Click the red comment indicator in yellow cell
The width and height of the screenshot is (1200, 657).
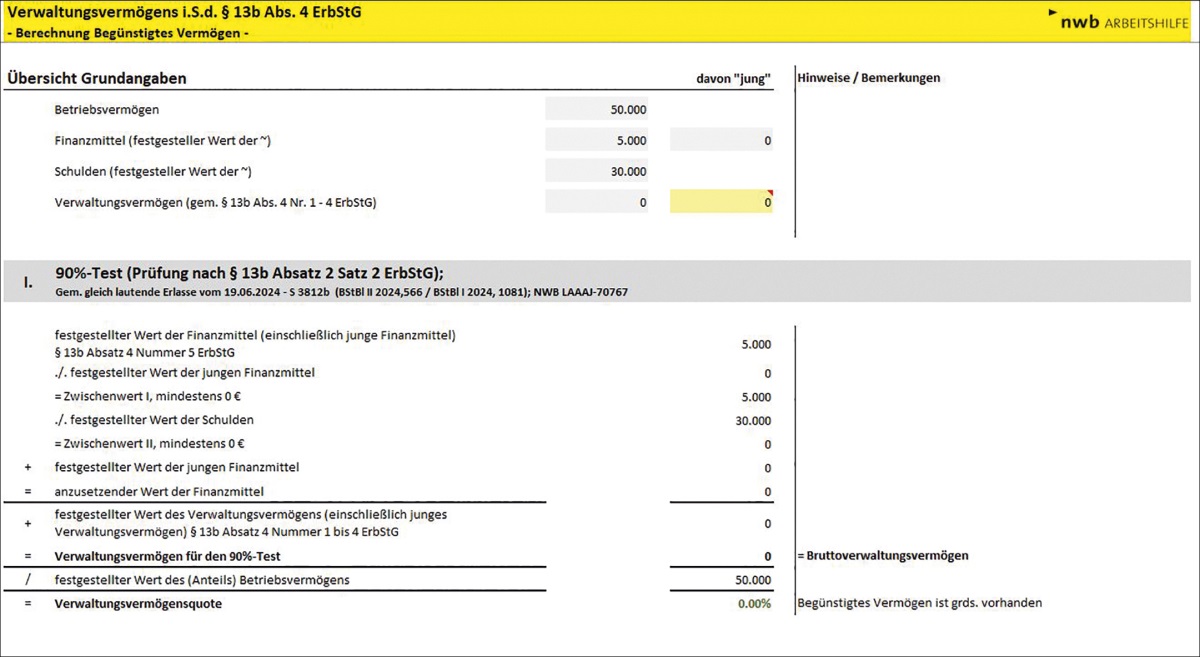coord(770,192)
